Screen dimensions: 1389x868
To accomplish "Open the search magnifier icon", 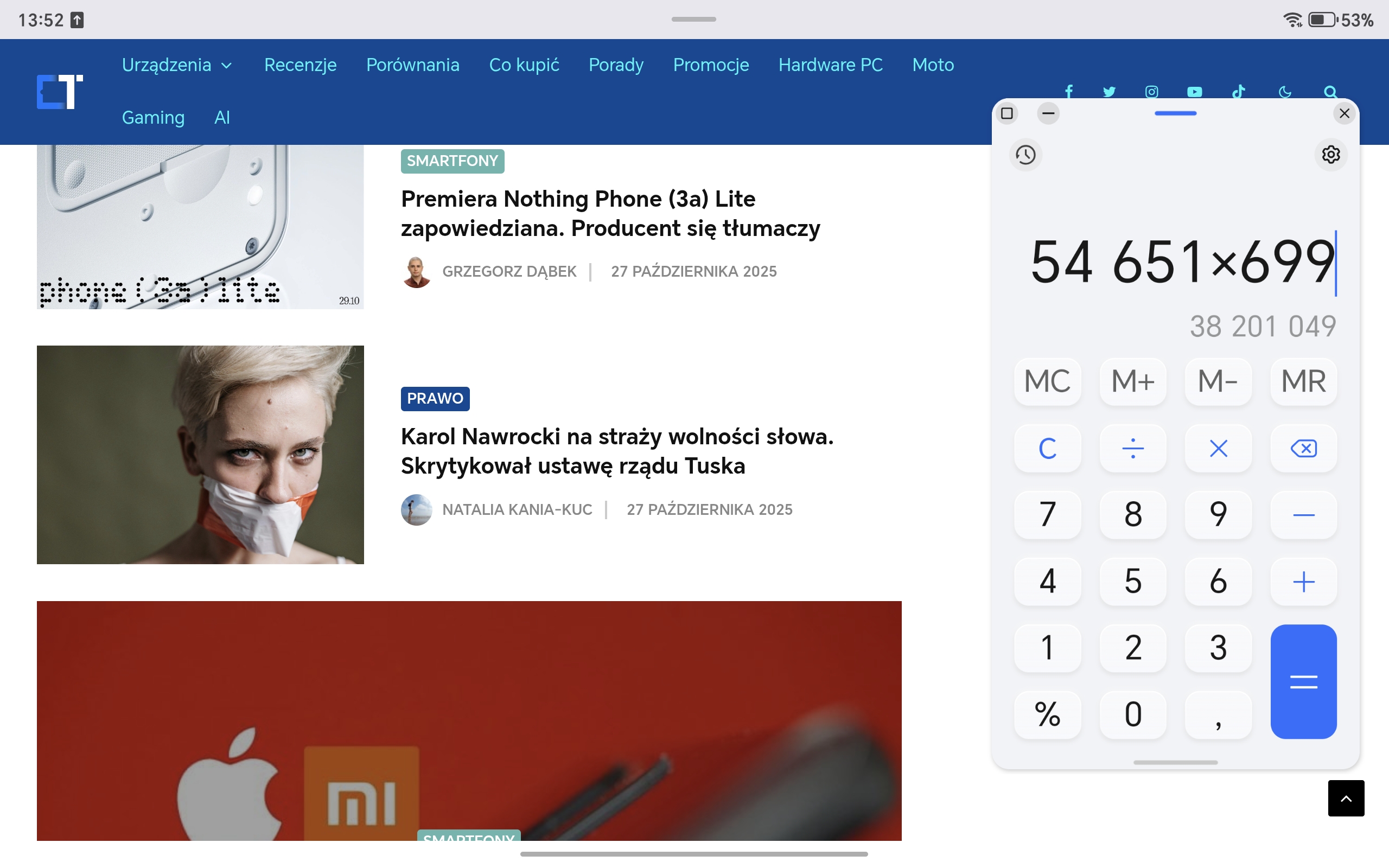I will coord(1330,92).
